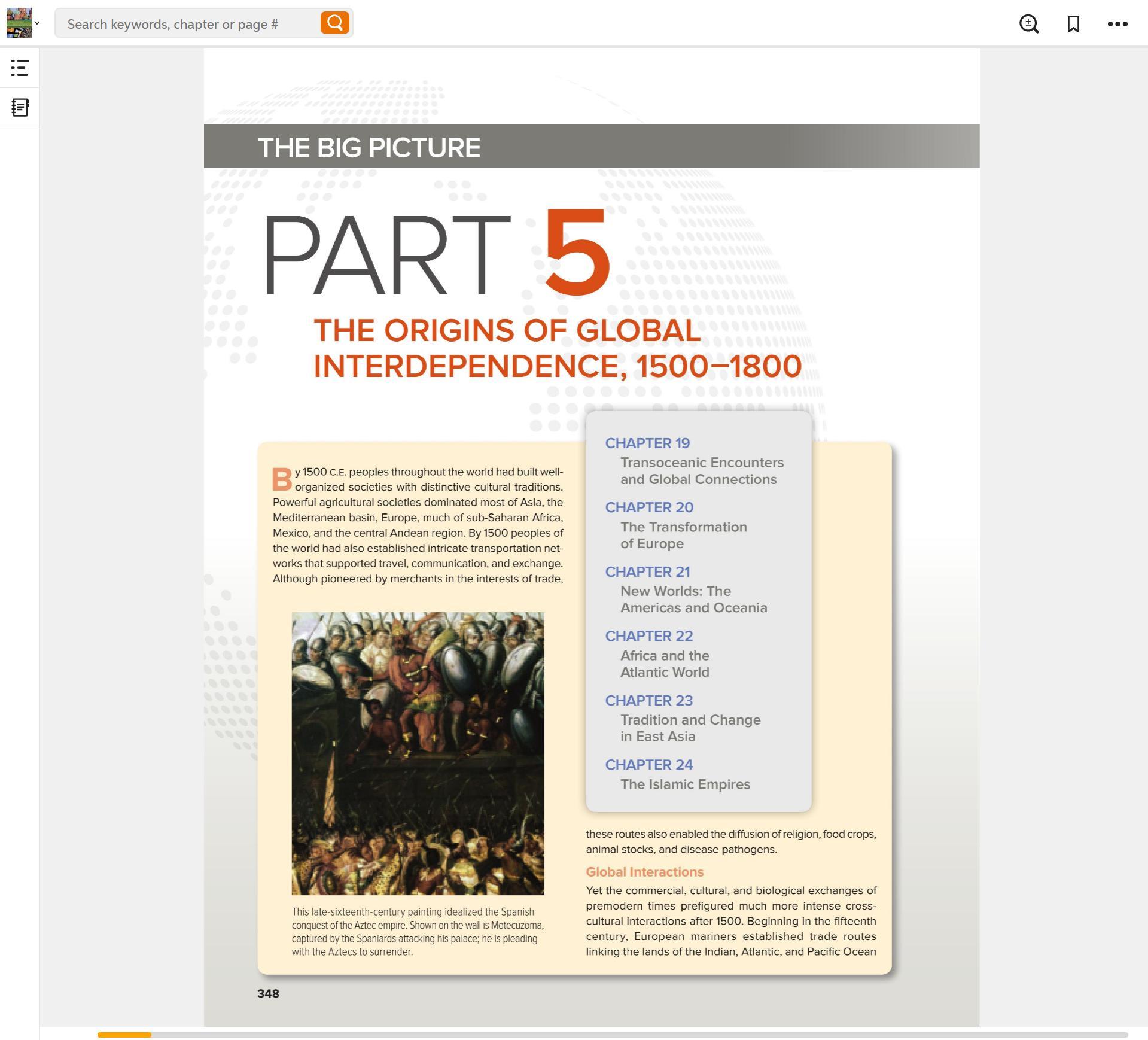Click 'Tradition and Change in East Asia' title

click(690, 728)
